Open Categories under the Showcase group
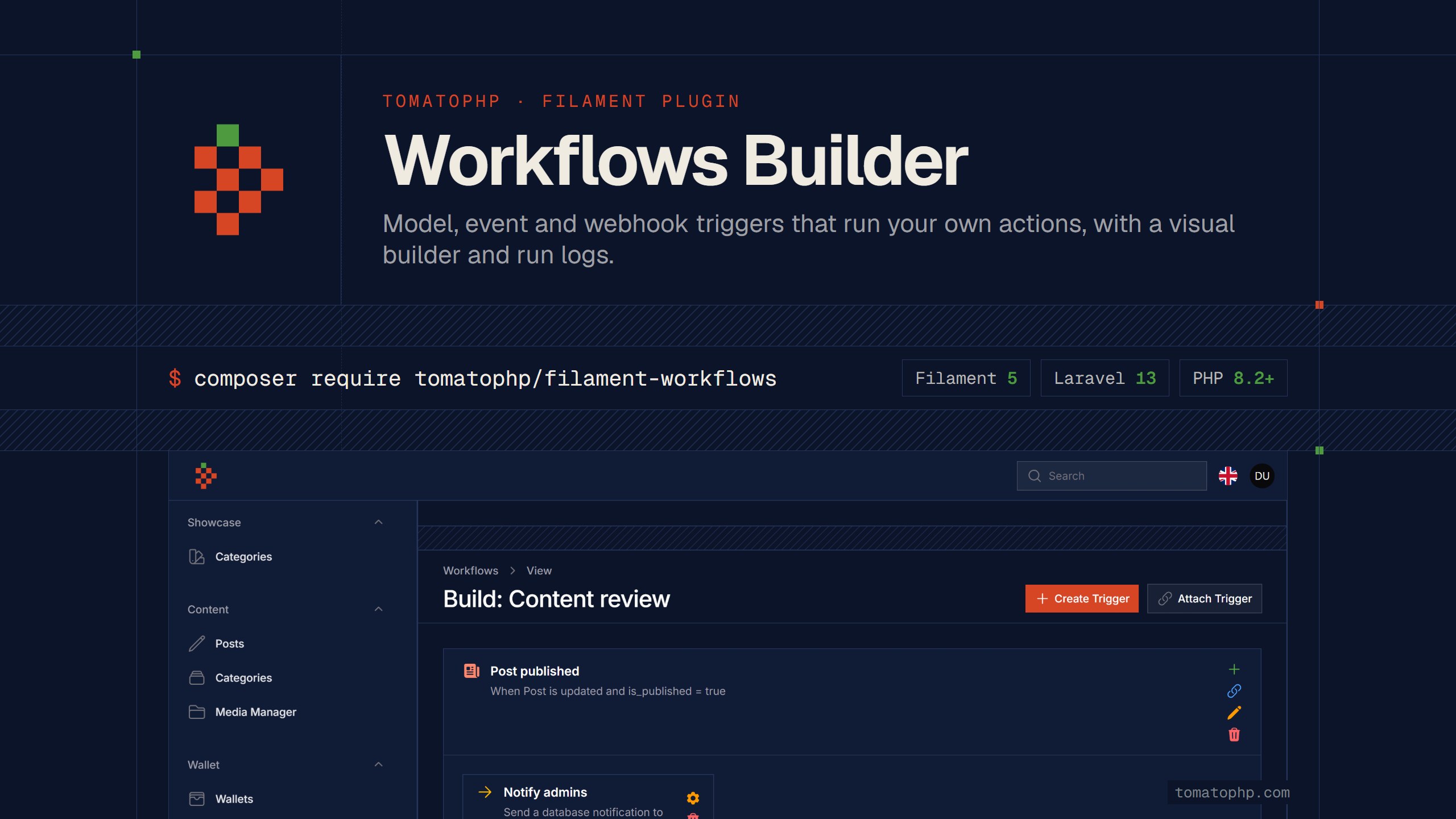This screenshot has width=1456, height=819. tap(243, 557)
